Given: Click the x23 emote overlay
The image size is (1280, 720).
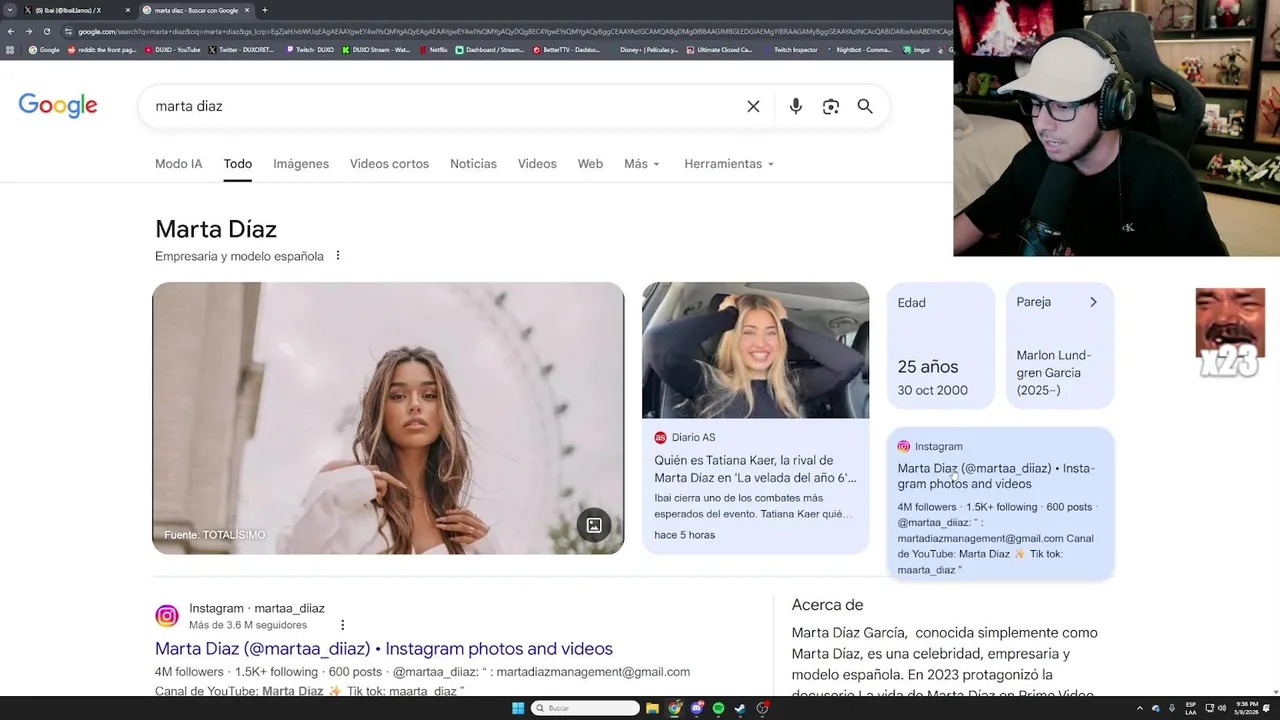Looking at the screenshot, I should pos(1230,334).
